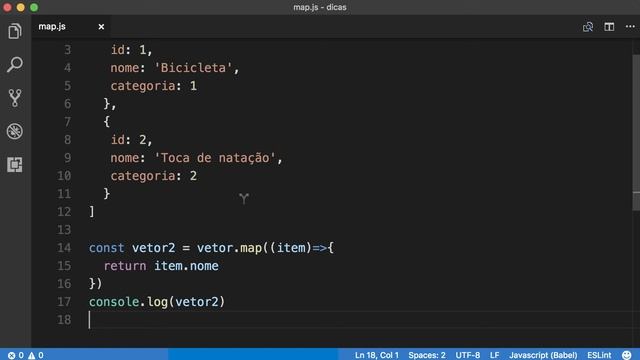The height and width of the screenshot is (360, 640).
Task: Click on 'Bicicleta' string in line 4
Action: (193, 68)
